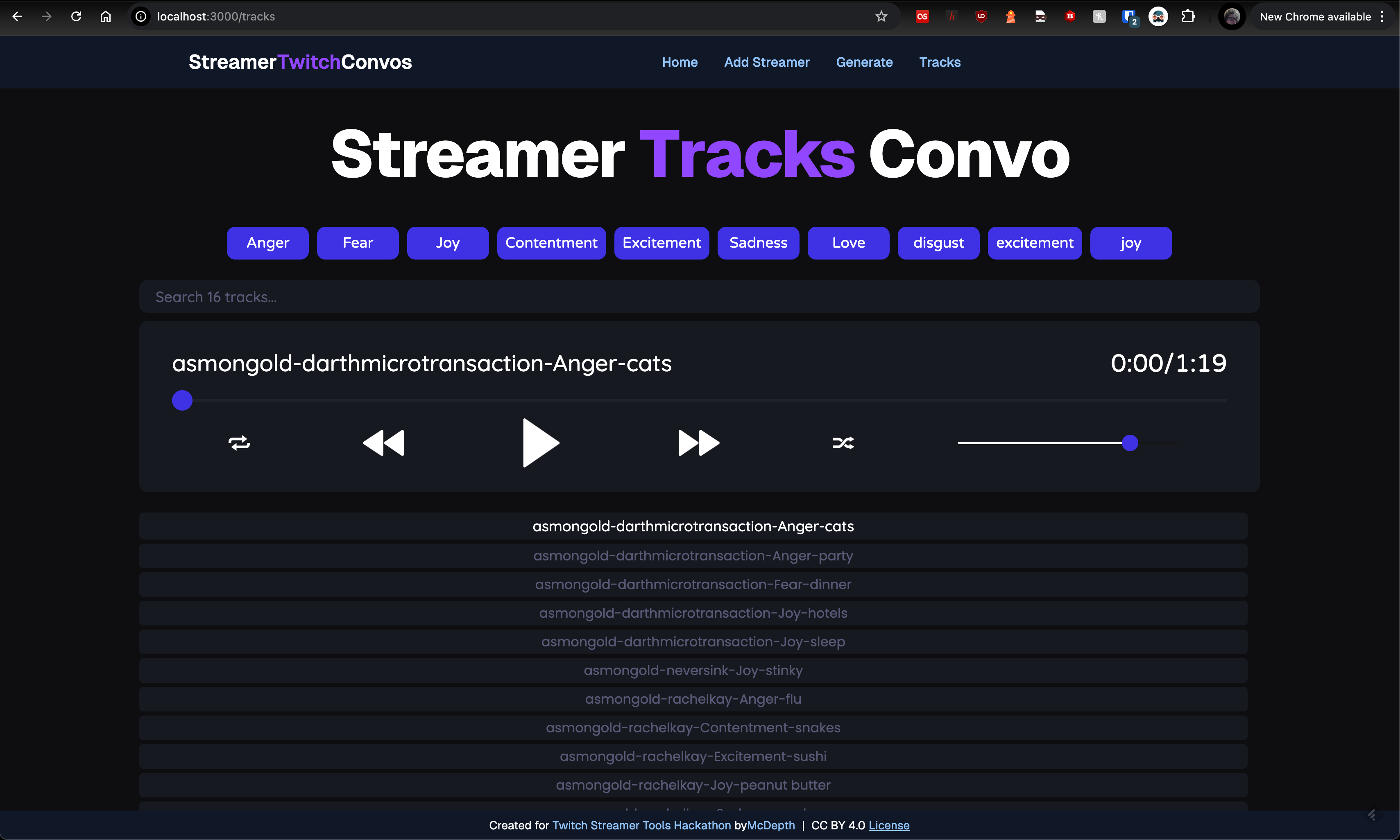Reload the page in browser
Image resolution: width=1400 pixels, height=840 pixels.
(76, 16)
